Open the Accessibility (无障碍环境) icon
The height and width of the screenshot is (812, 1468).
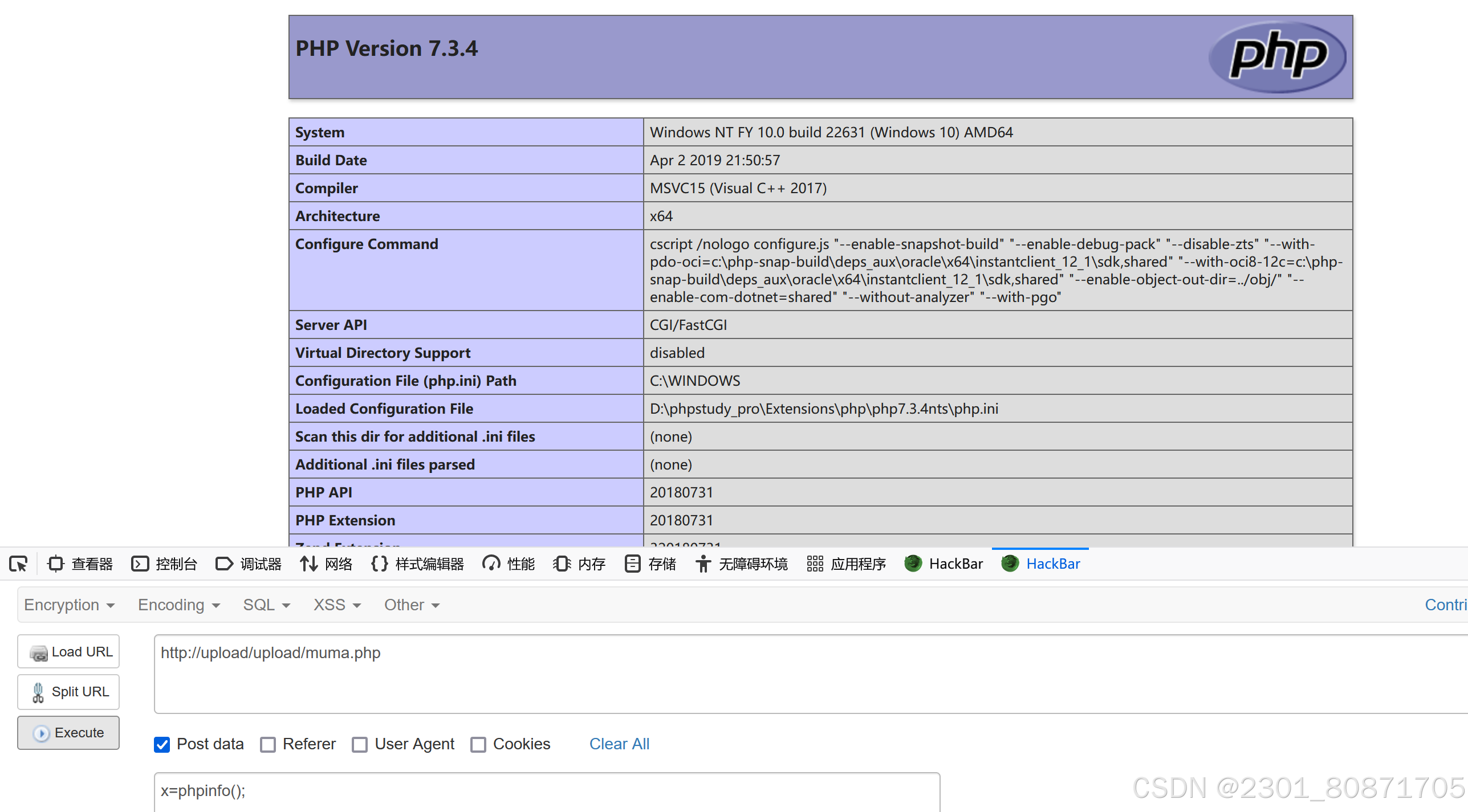(703, 564)
